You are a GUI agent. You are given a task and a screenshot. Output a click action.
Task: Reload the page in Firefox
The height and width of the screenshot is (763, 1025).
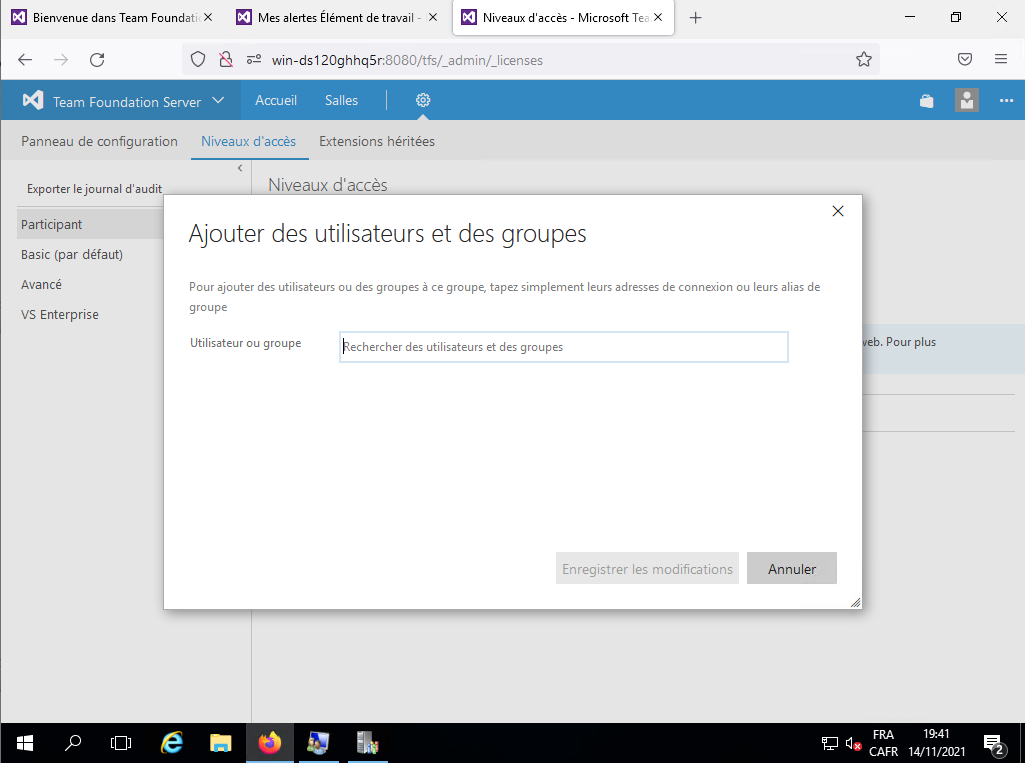97,60
